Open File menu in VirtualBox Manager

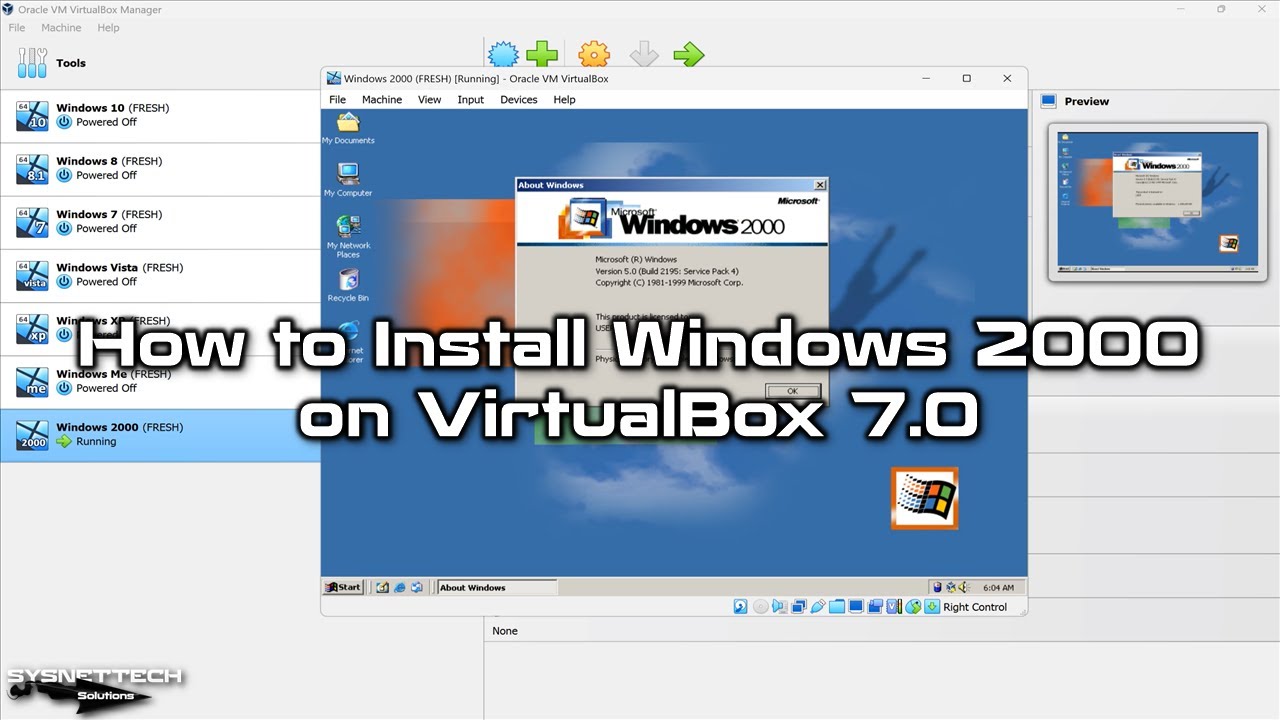coord(17,28)
